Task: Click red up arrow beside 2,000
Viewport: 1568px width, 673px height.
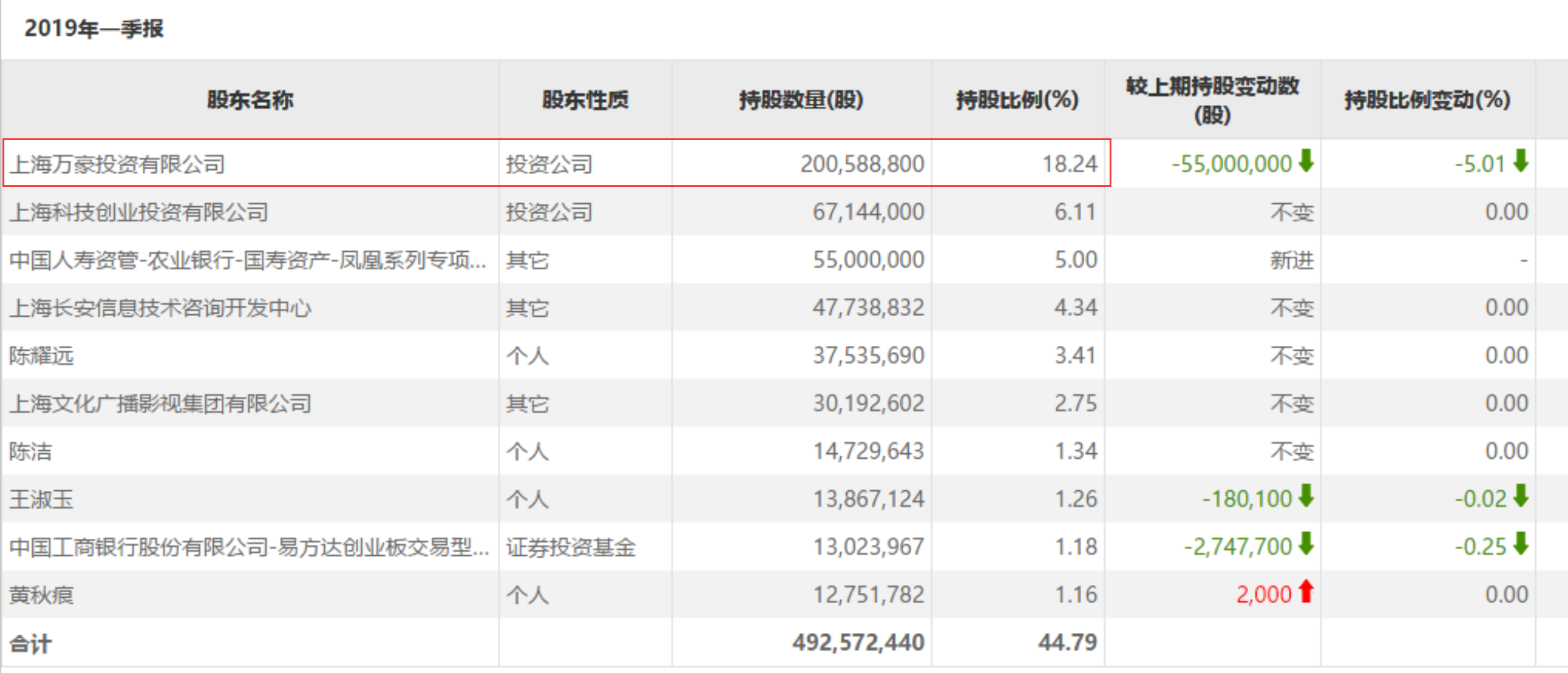Action: tap(1305, 591)
